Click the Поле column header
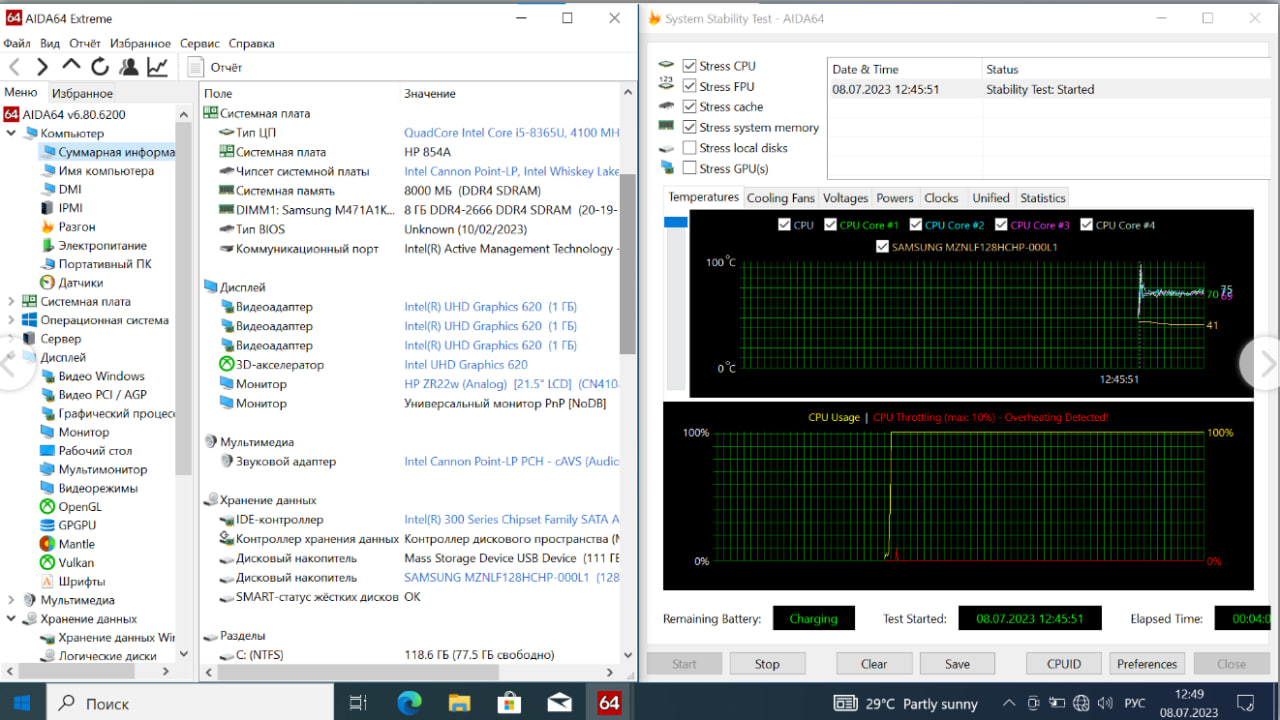Viewport: 1280px width, 720px height. tap(218, 94)
